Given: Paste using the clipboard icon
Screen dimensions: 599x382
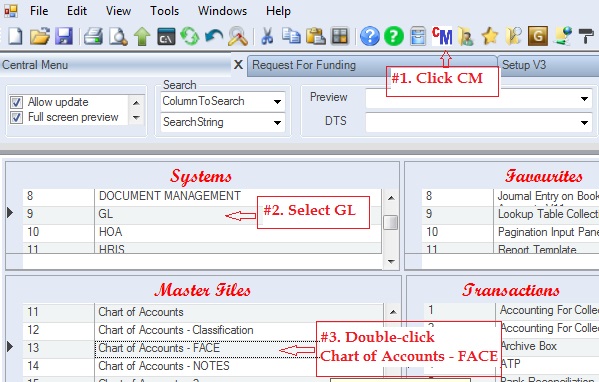Looking at the screenshot, I should (316, 36).
